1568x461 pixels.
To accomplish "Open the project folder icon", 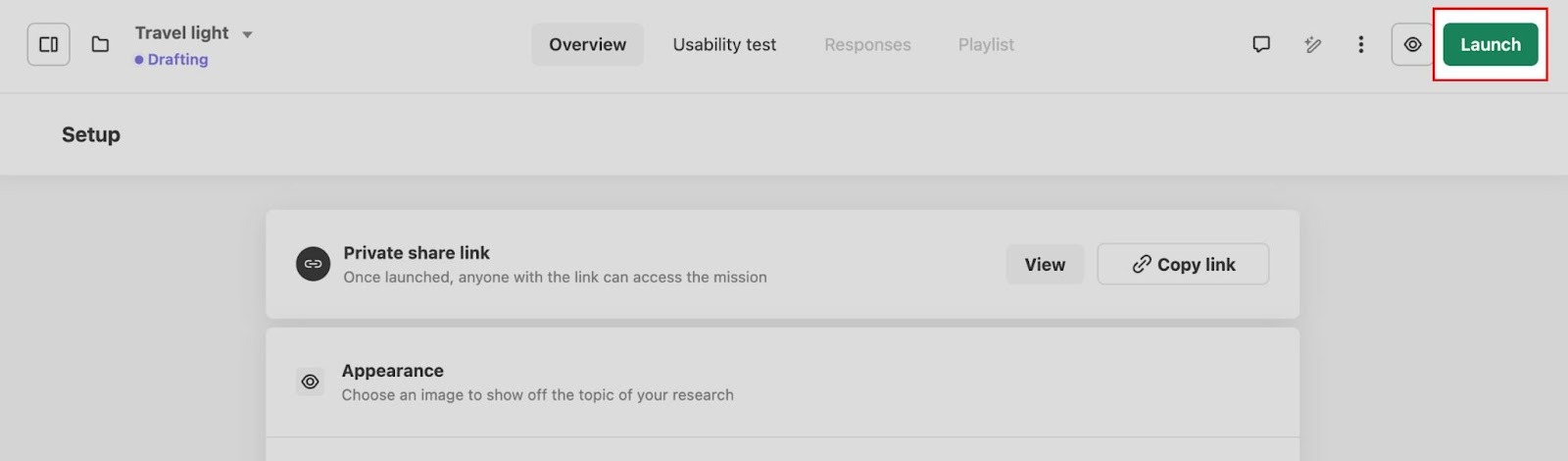I will [x=100, y=44].
